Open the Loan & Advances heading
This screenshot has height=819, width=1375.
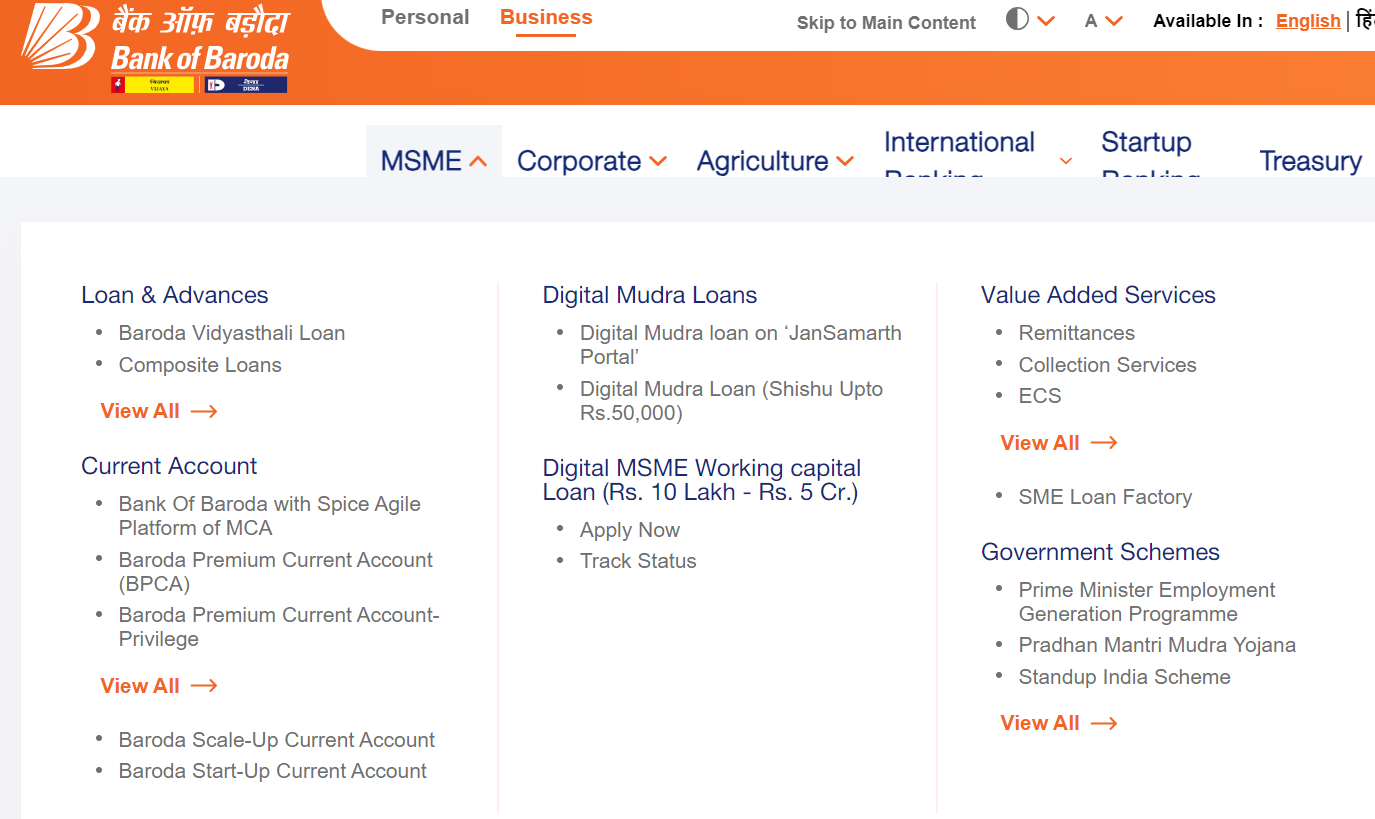175,295
